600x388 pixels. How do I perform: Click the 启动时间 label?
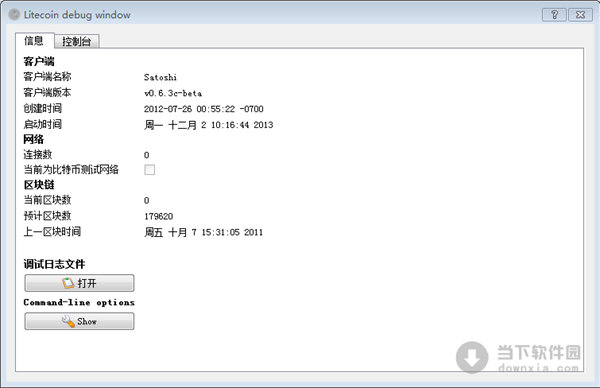42,124
